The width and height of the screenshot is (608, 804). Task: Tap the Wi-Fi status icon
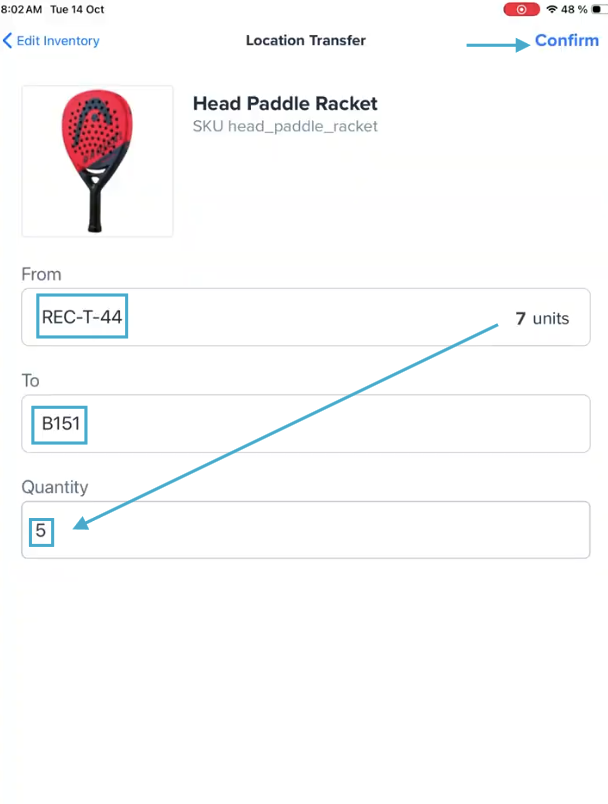pyautogui.click(x=551, y=9)
